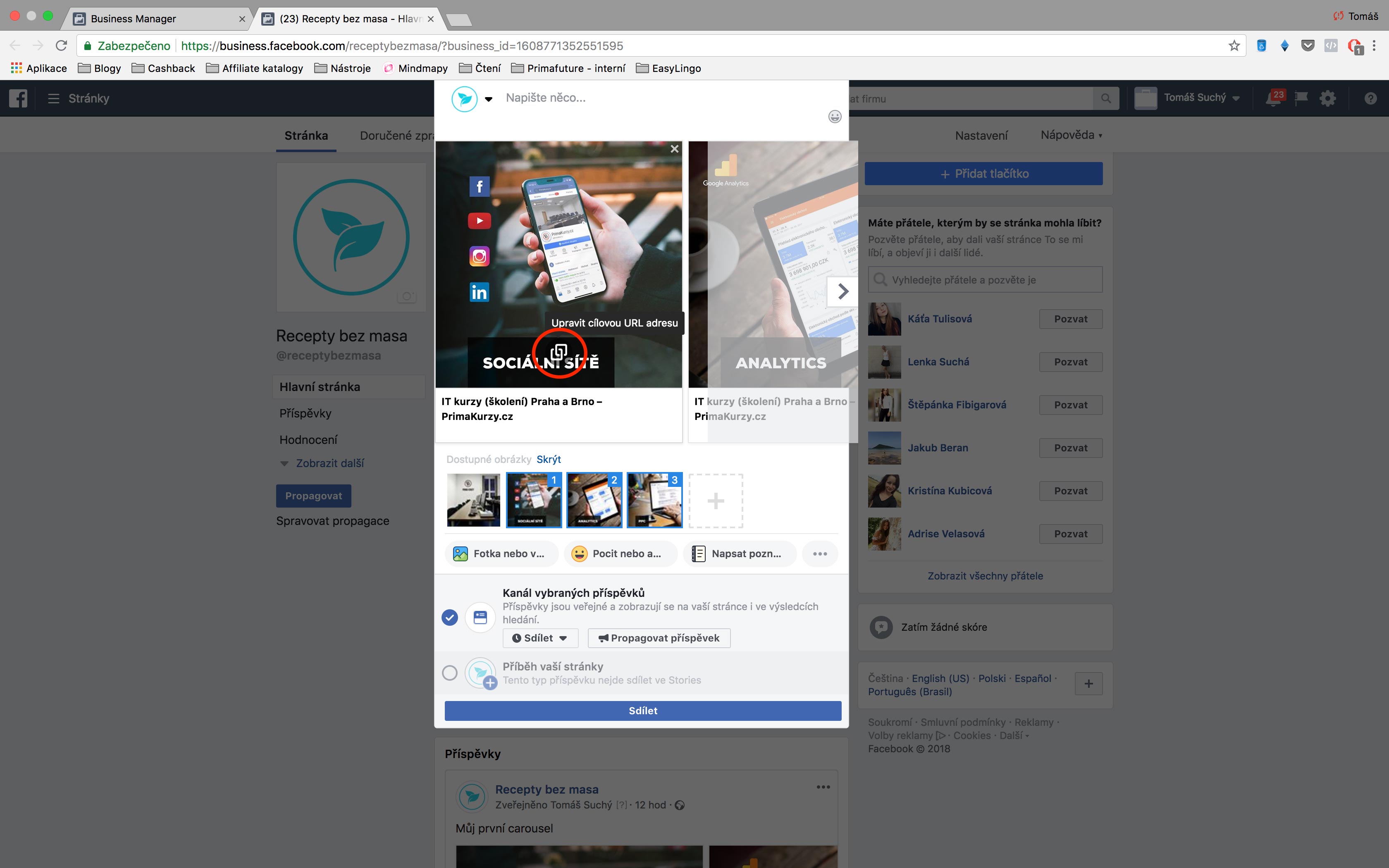This screenshot has height=868, width=1389.
Task: Reload the browser page
Action: click(62, 46)
